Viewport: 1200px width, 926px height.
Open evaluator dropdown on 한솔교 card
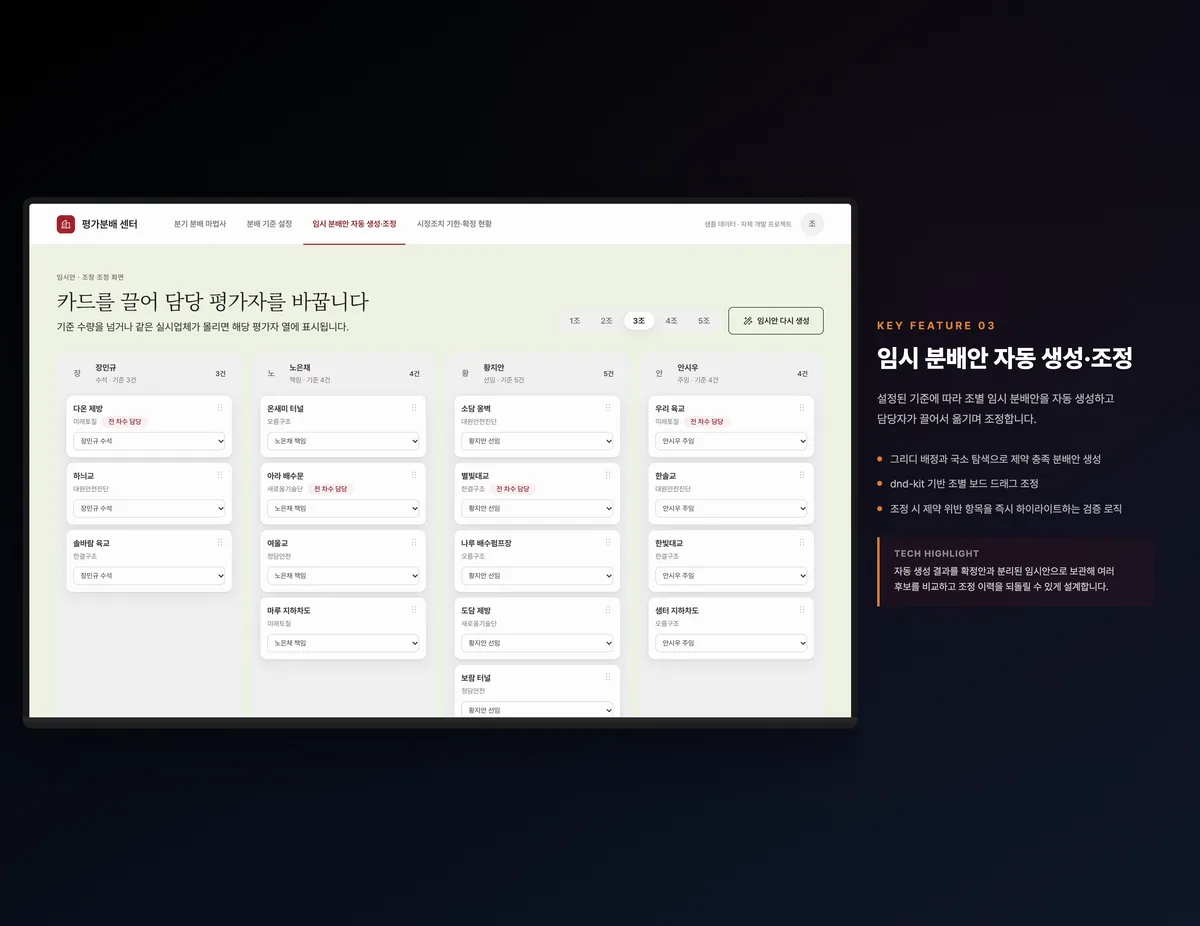point(731,508)
